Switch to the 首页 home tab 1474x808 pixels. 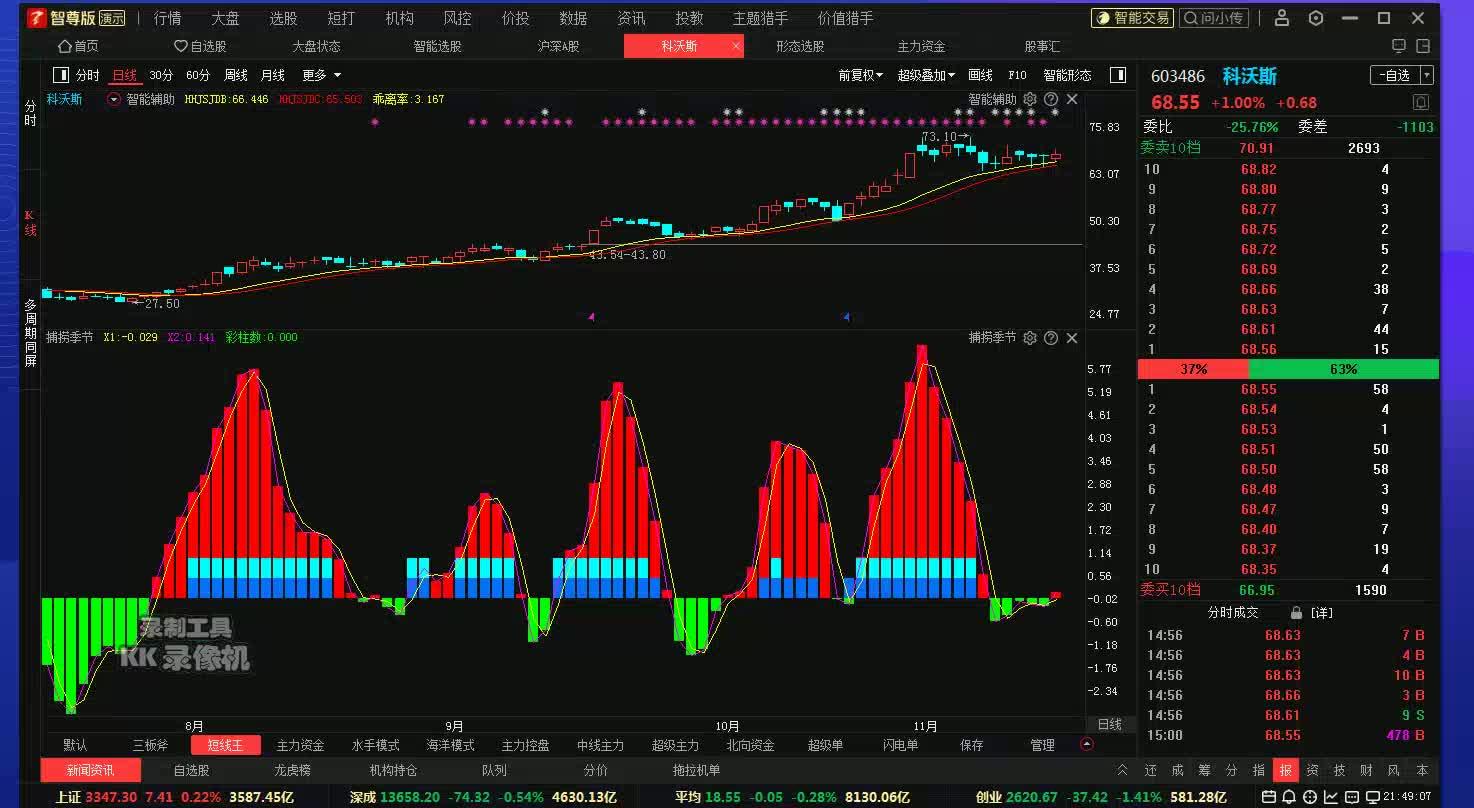coord(78,46)
